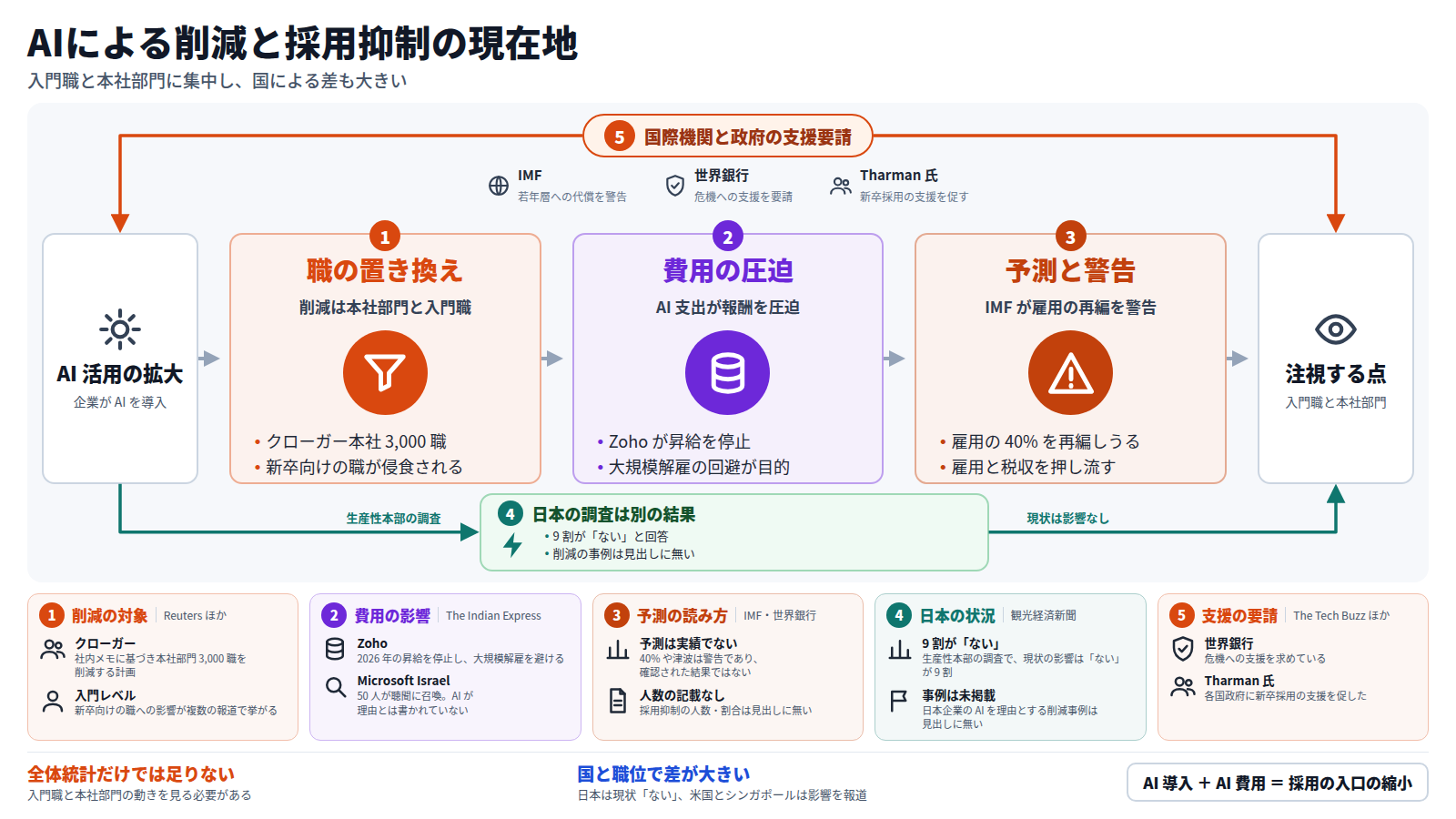Click the source label Reuters ほか
1456x819 pixels.
coord(195,616)
